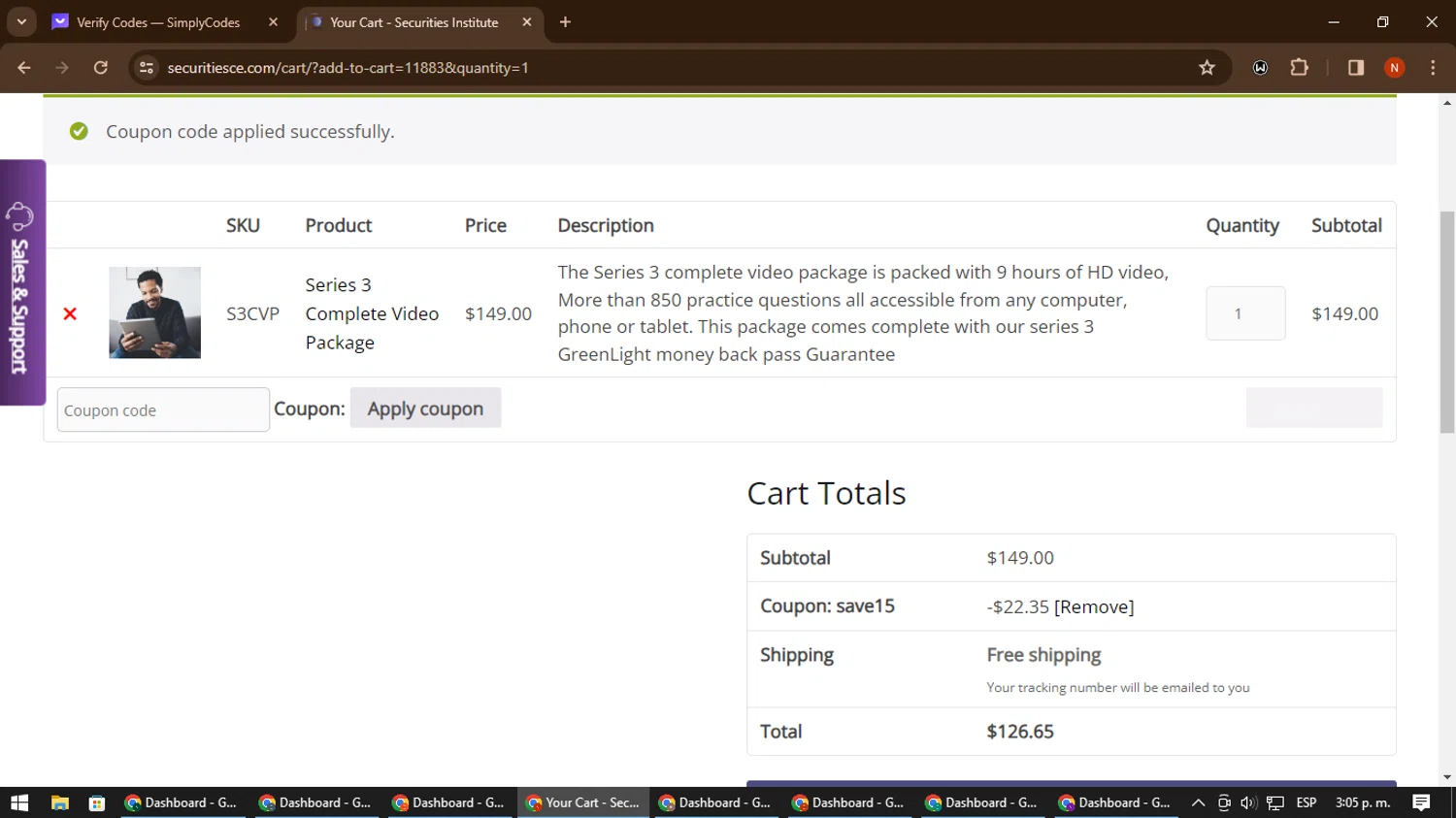This screenshot has width=1456, height=818.
Task: Bookmark this page with the star
Action: tap(1207, 68)
